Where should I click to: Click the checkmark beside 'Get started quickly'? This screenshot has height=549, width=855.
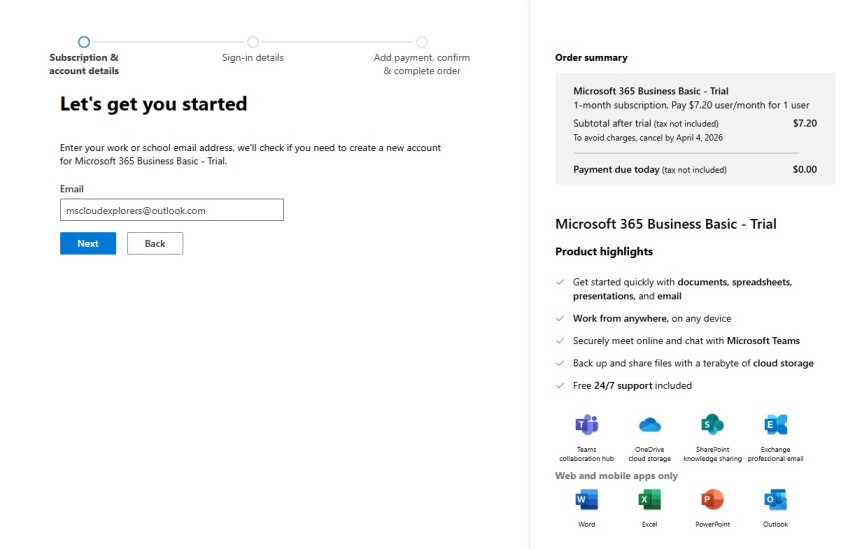click(560, 282)
